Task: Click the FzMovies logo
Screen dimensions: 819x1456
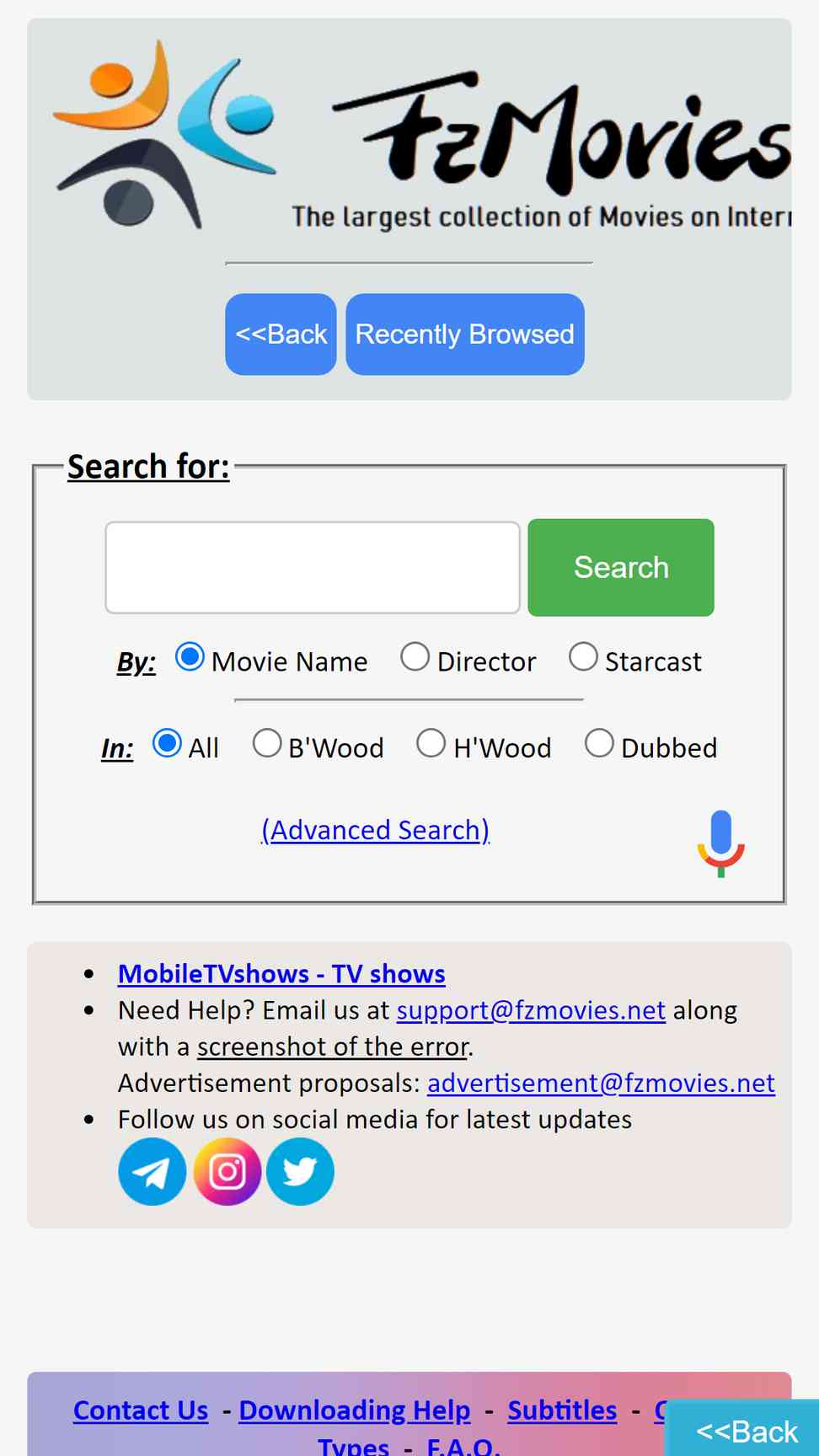Action: click(x=421, y=135)
